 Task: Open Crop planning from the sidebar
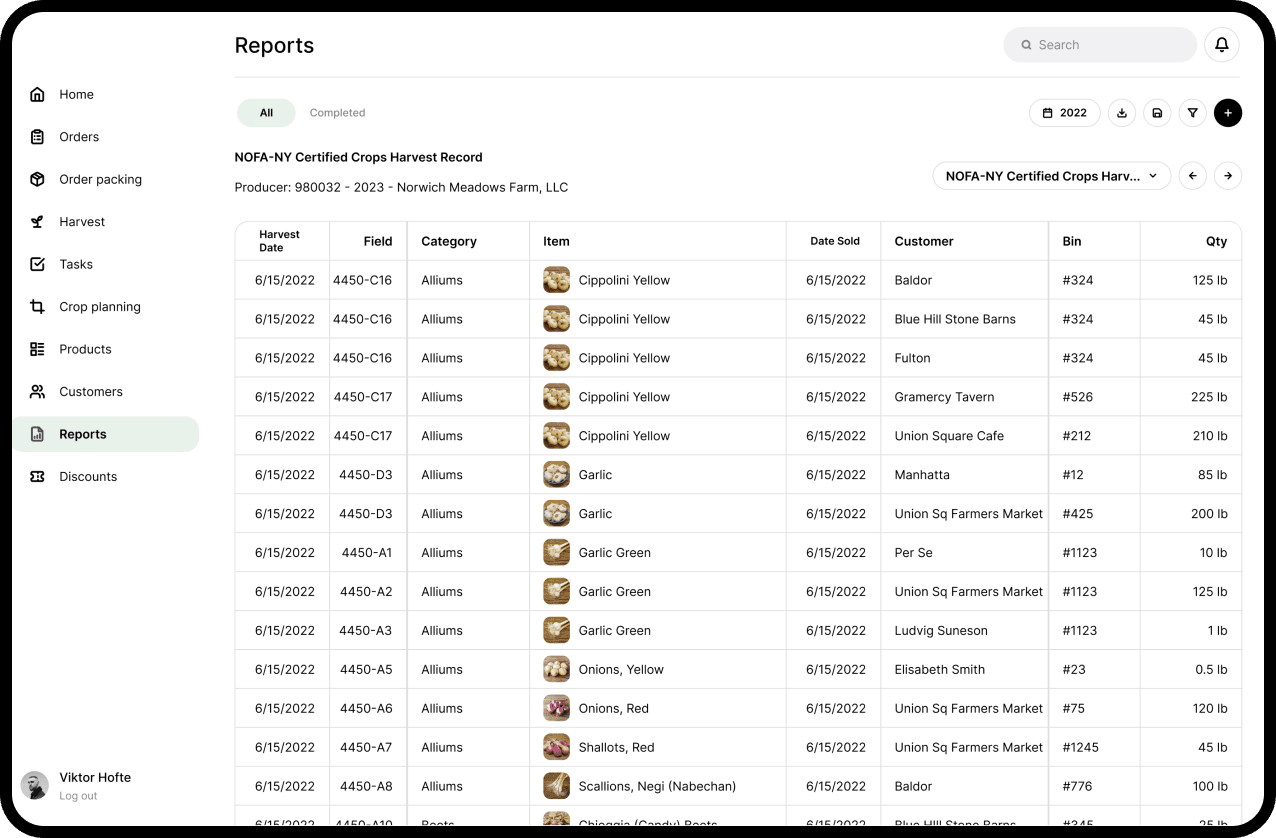[x=99, y=307]
